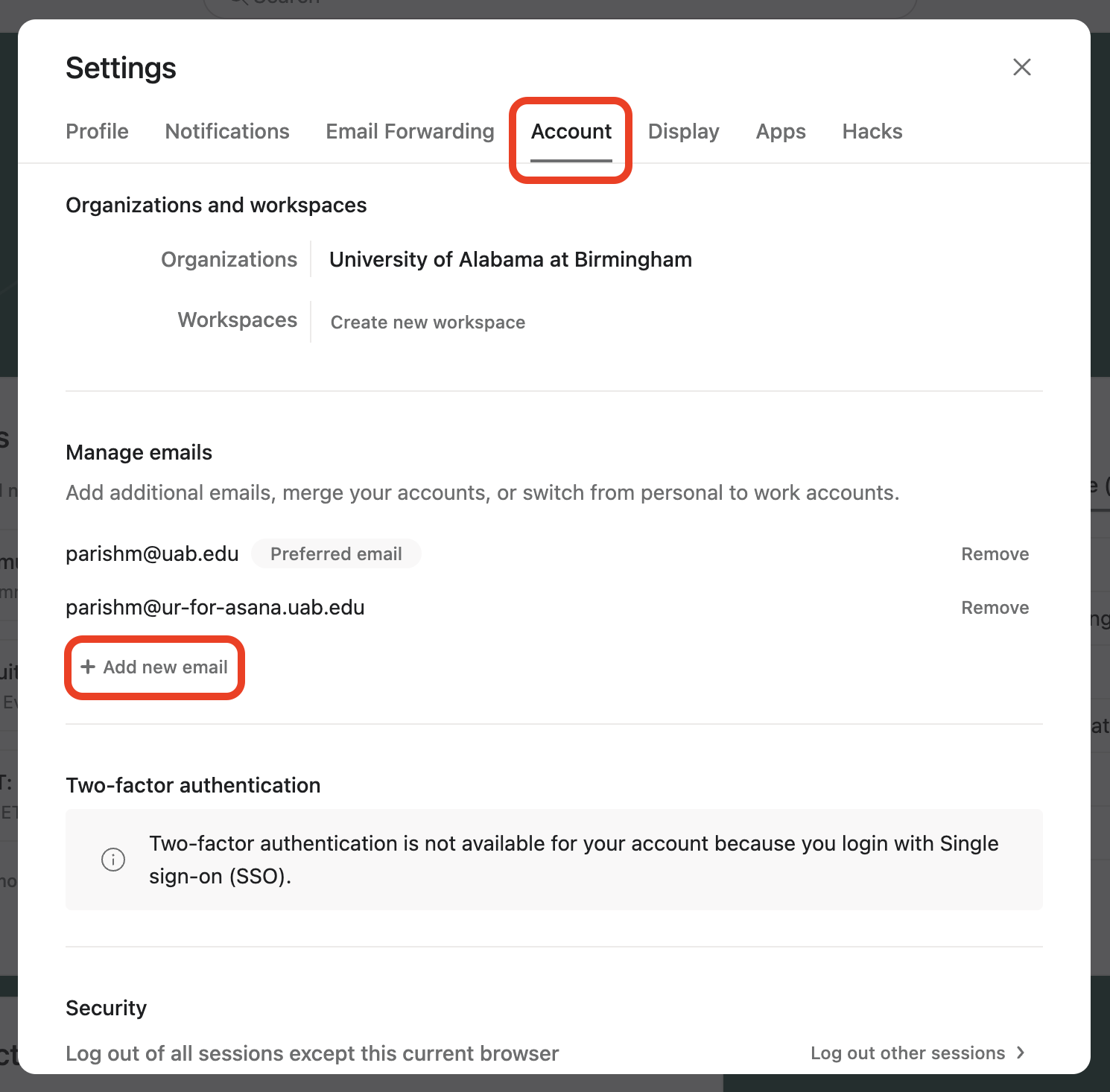The height and width of the screenshot is (1092, 1110).
Task: Remove the parishm@uab.edu email
Action: [x=995, y=554]
